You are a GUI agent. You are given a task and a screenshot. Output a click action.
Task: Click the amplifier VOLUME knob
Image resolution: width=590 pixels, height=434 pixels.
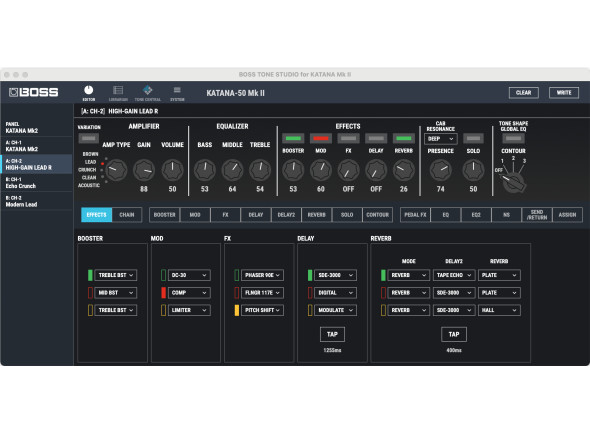pyautogui.click(x=172, y=170)
